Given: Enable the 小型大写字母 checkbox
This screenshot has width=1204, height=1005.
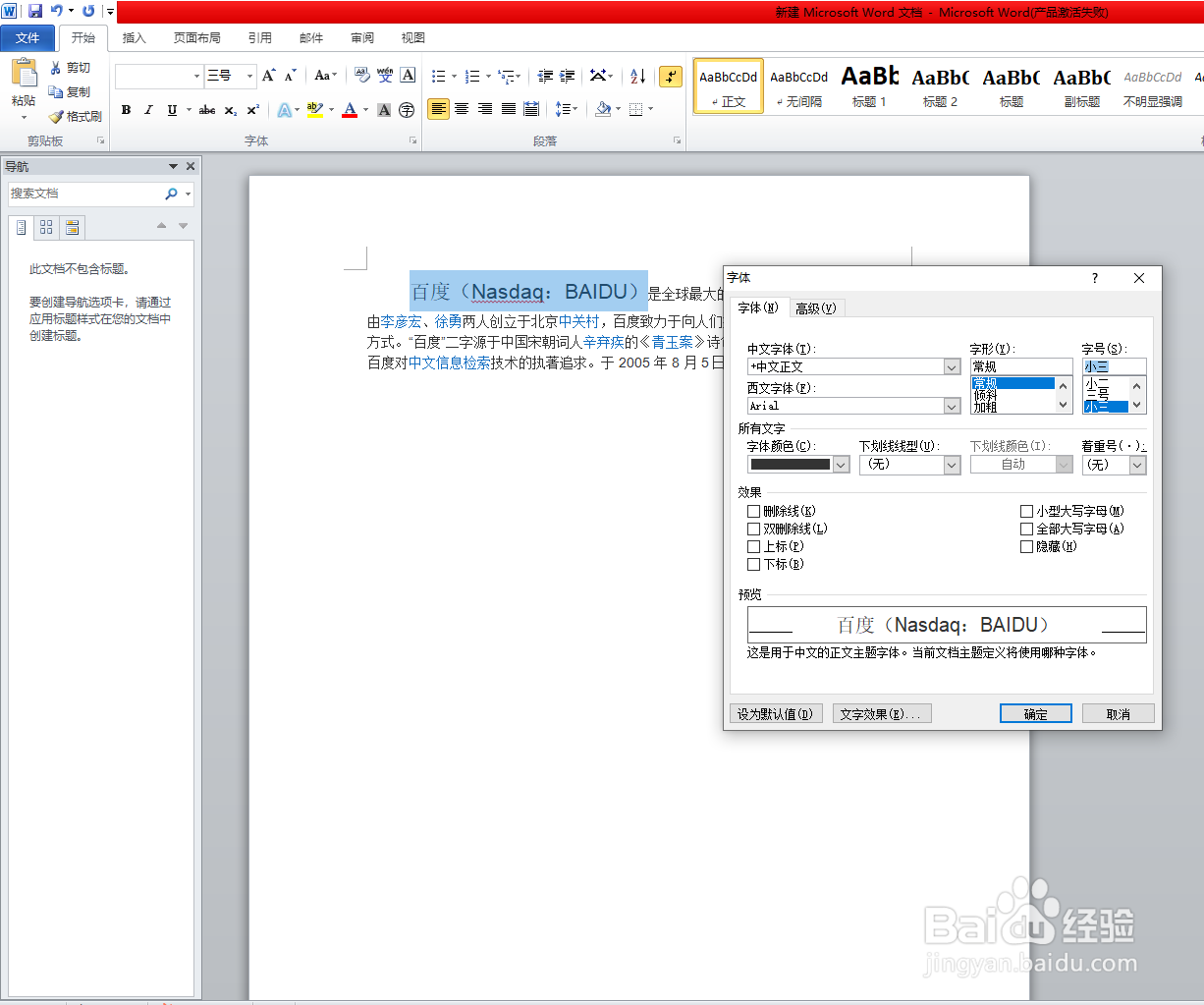Looking at the screenshot, I should coord(1026,511).
